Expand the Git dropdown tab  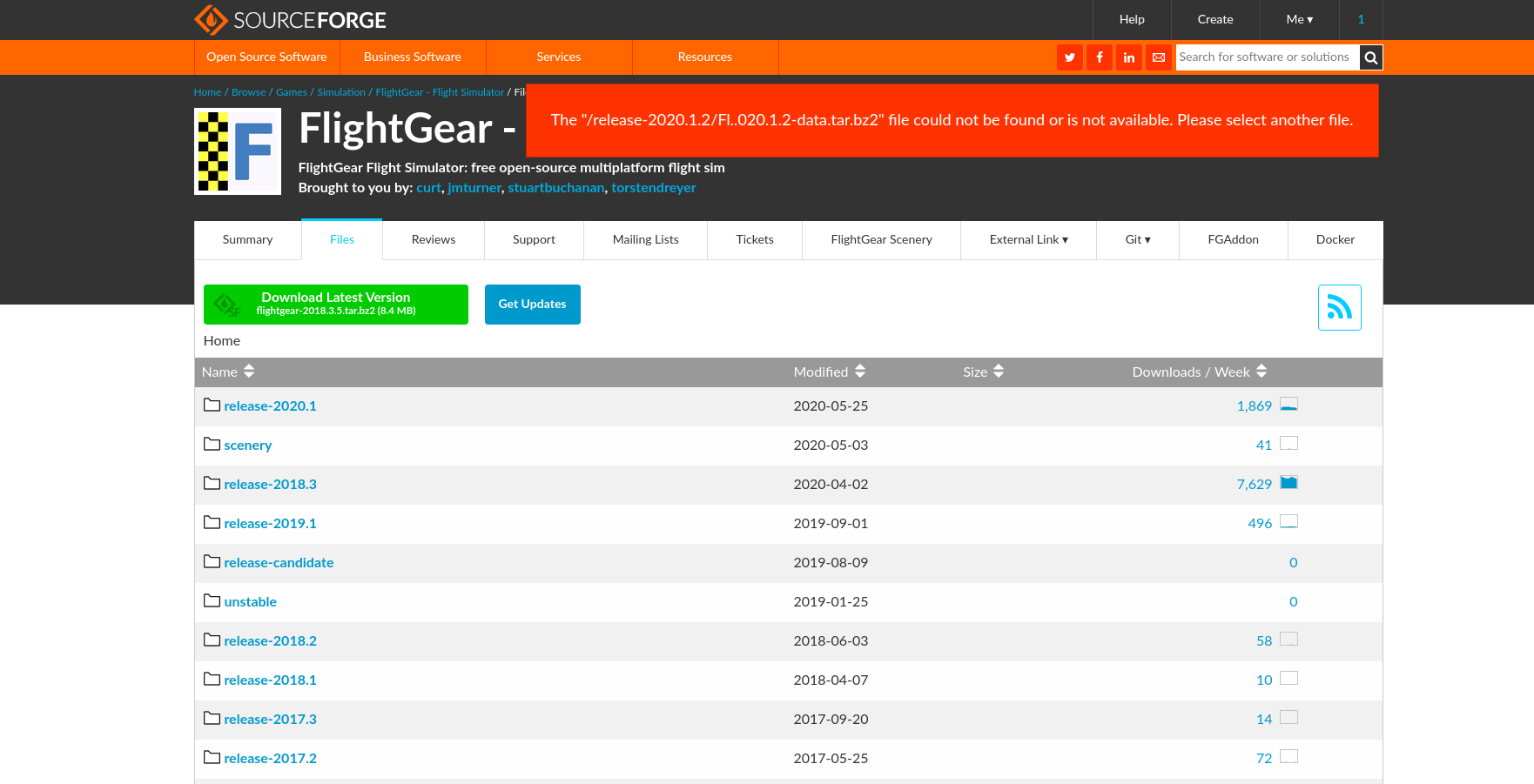(x=1138, y=239)
